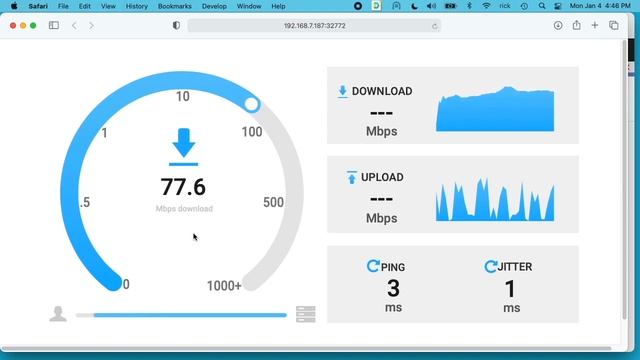Open the Window menu
The width and height of the screenshot is (640, 360).
pos(249,6)
